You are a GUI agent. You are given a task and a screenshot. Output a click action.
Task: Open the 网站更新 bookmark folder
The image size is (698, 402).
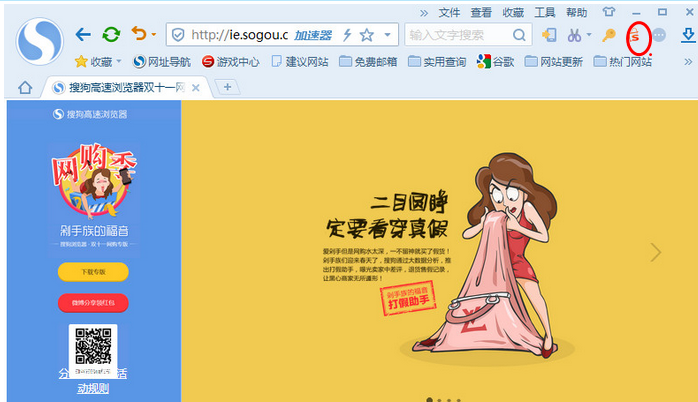click(x=554, y=61)
